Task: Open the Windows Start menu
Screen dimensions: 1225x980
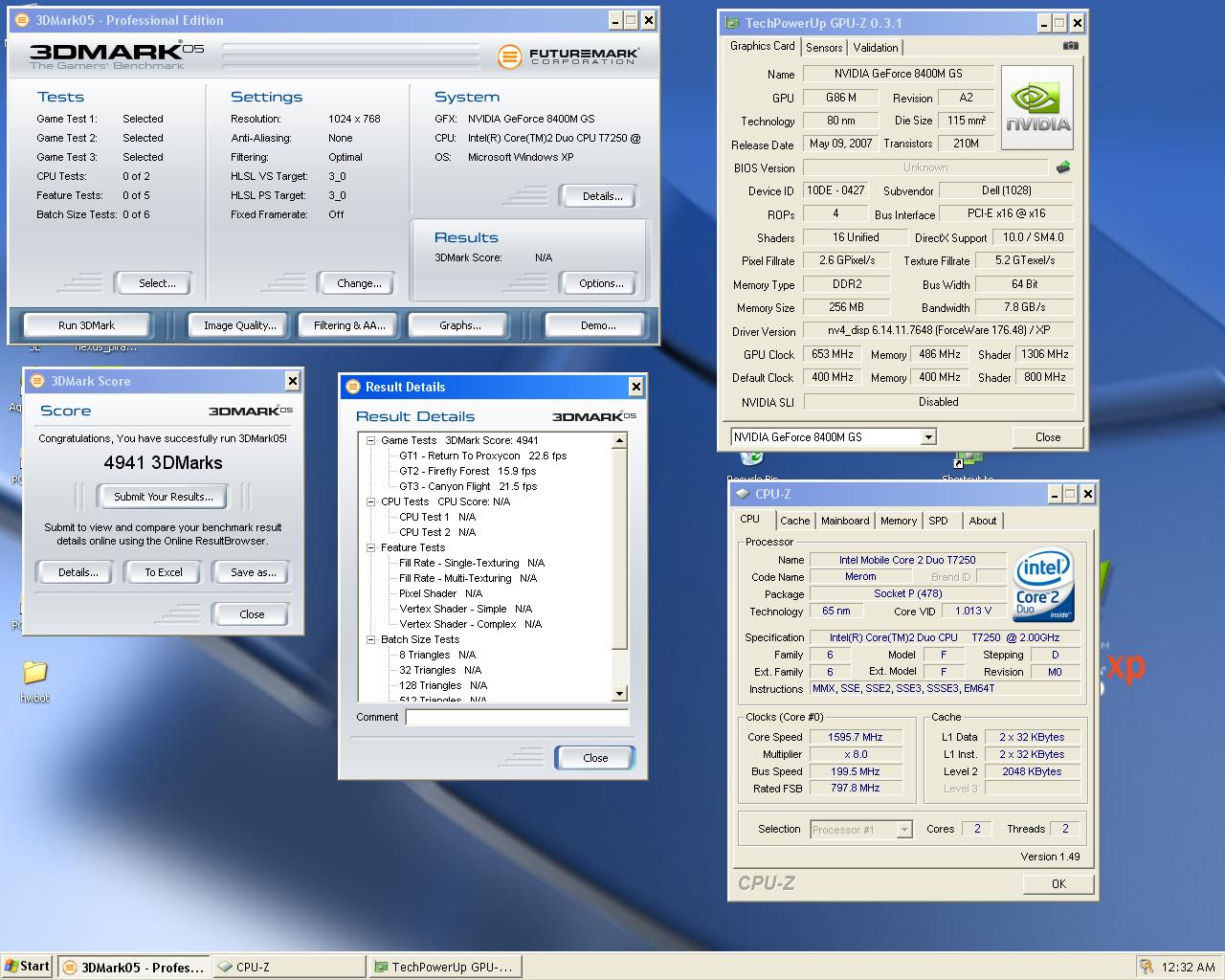Action: tap(27, 967)
